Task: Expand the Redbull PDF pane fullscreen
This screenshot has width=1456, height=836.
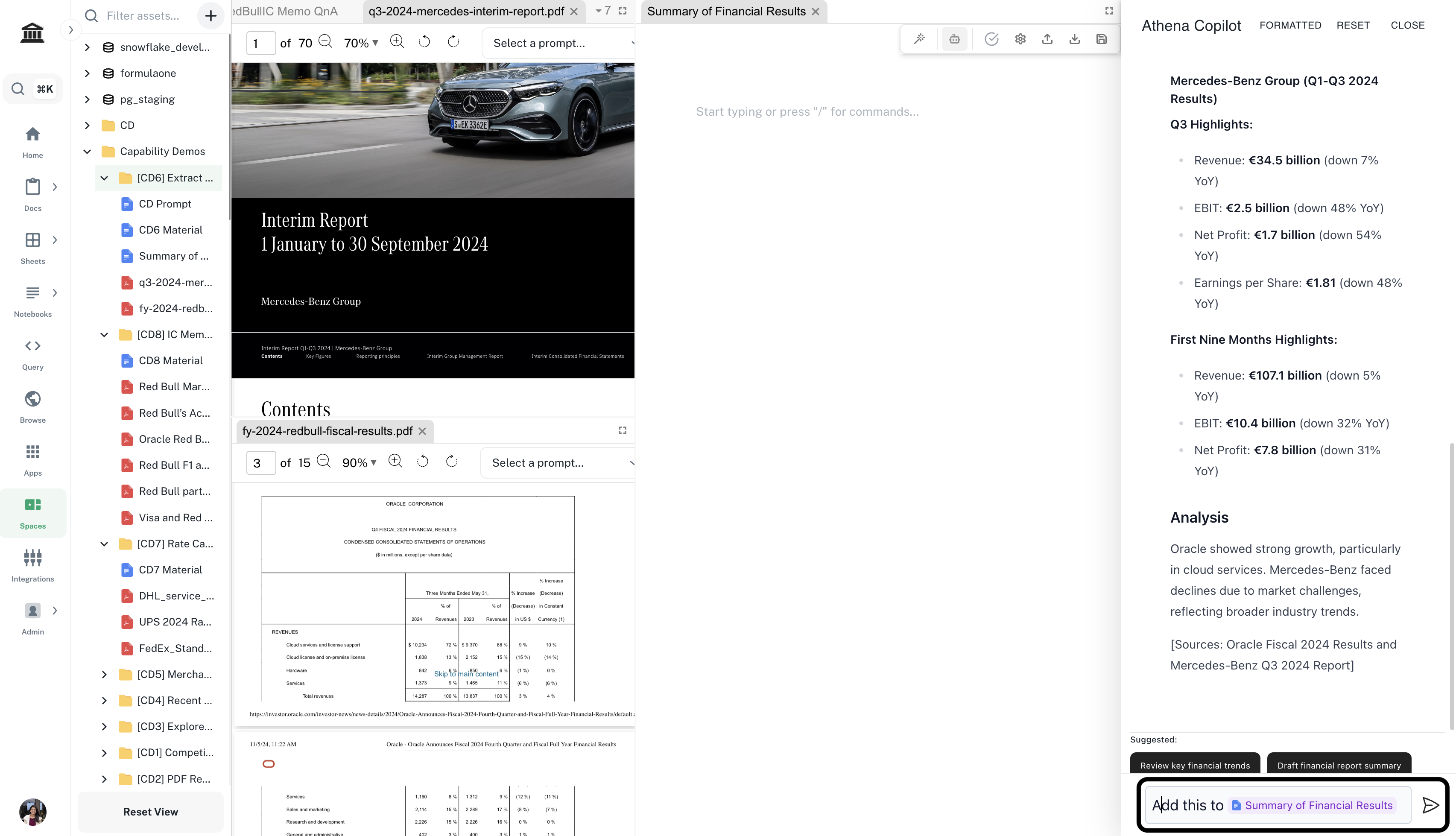Action: pos(623,431)
